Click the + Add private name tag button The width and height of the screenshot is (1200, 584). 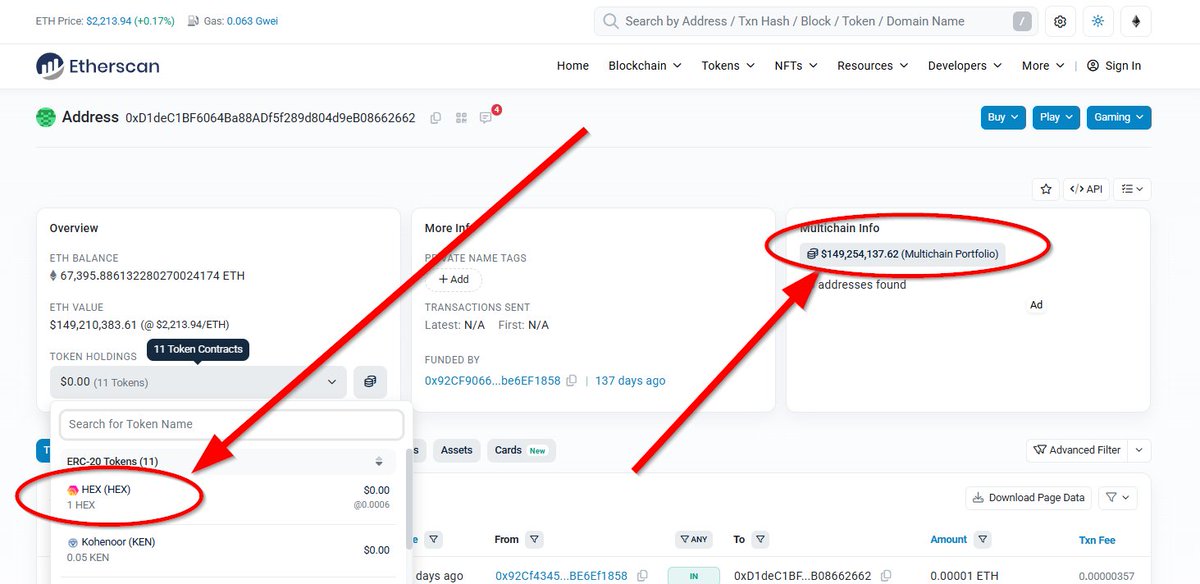pos(453,280)
